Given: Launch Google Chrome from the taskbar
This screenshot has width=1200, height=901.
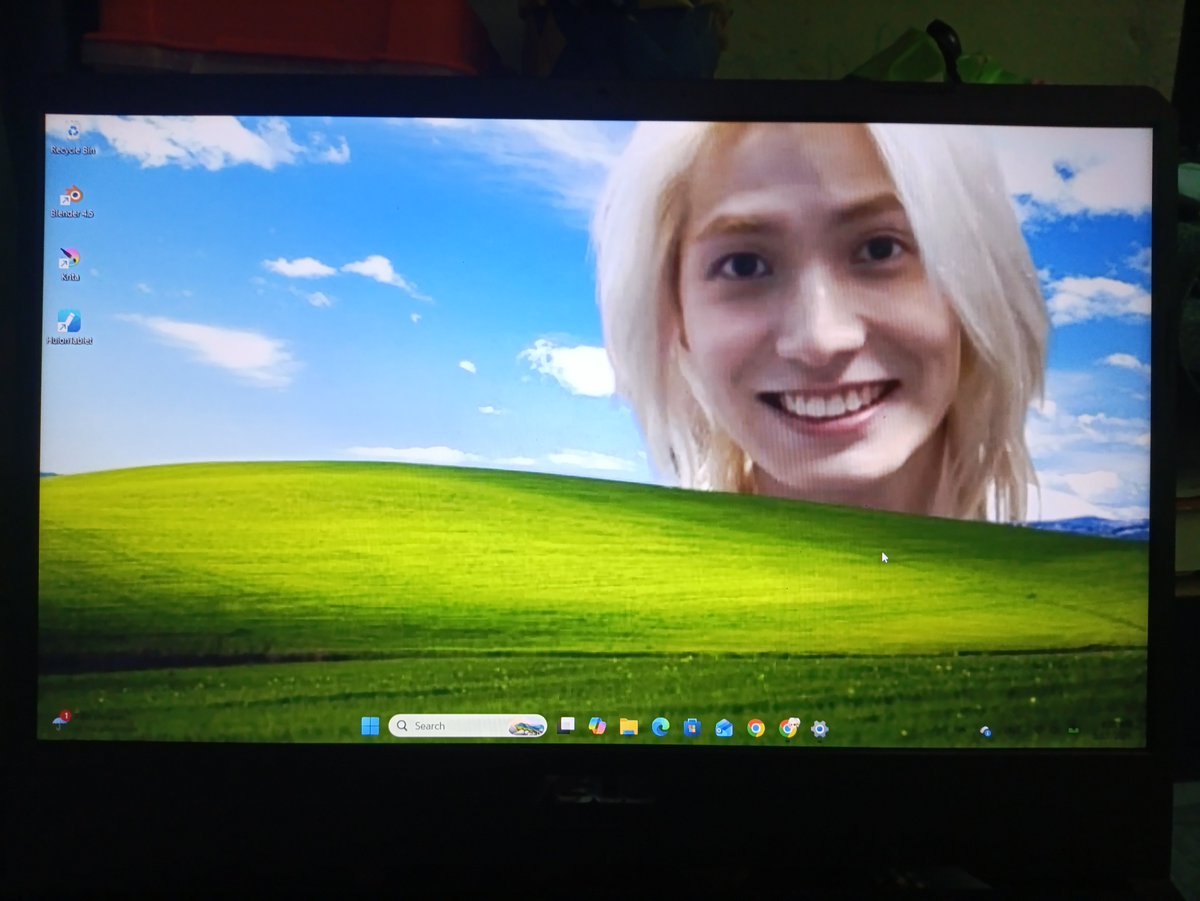Looking at the screenshot, I should (756, 728).
